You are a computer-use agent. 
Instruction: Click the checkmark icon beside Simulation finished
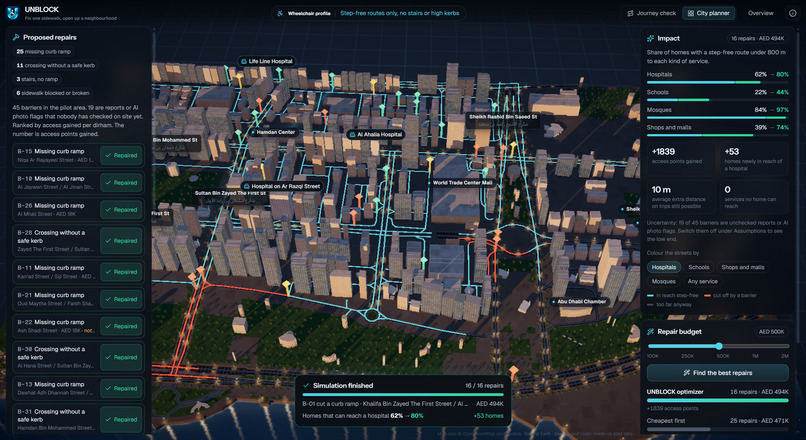(x=306, y=386)
